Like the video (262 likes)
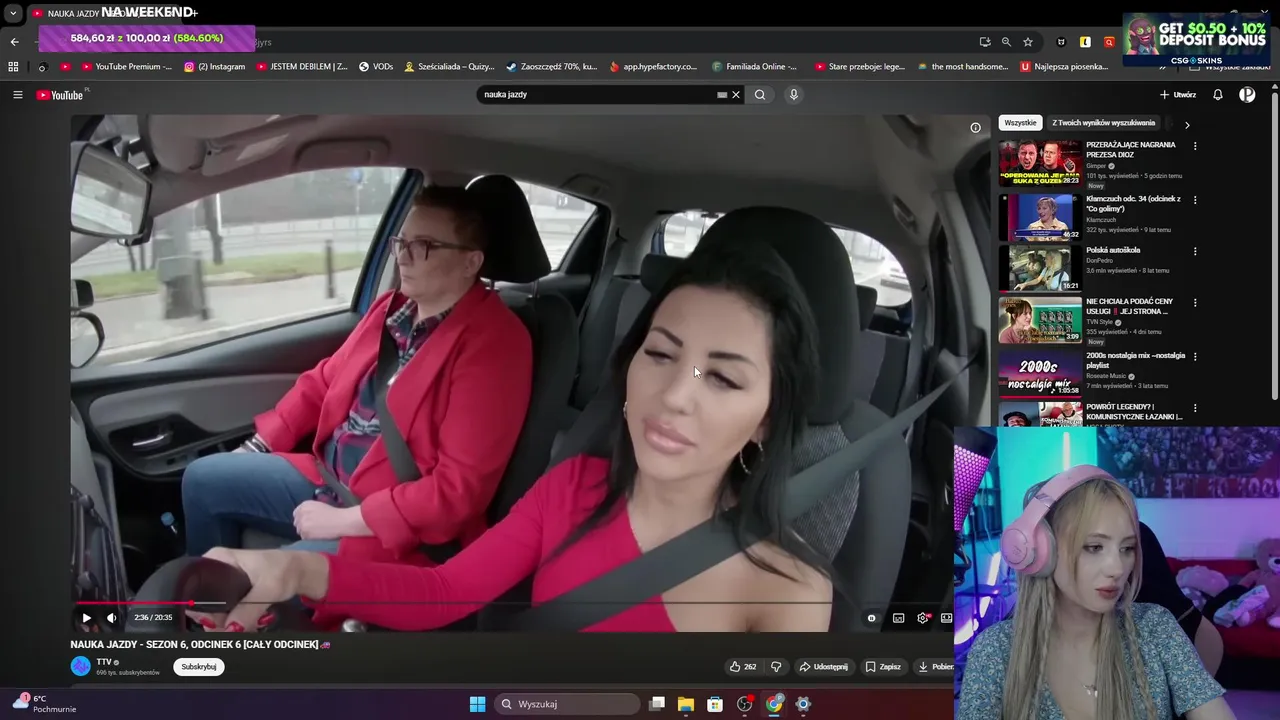 point(742,667)
